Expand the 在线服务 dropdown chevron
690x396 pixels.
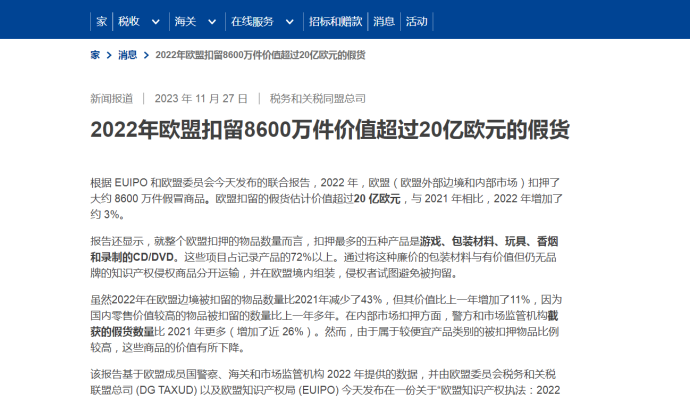coord(290,22)
